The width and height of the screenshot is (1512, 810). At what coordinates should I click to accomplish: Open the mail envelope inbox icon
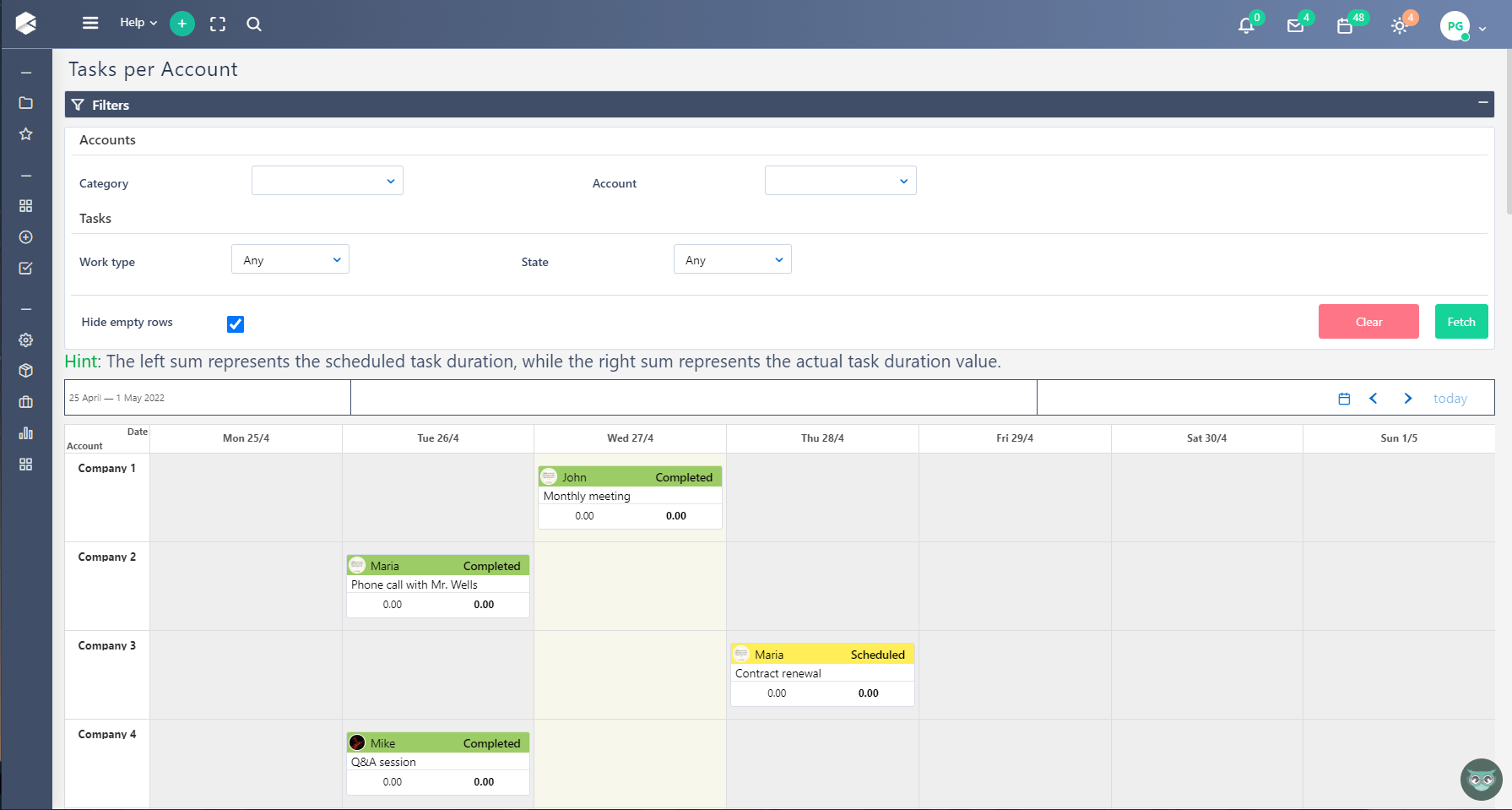coord(1295,25)
